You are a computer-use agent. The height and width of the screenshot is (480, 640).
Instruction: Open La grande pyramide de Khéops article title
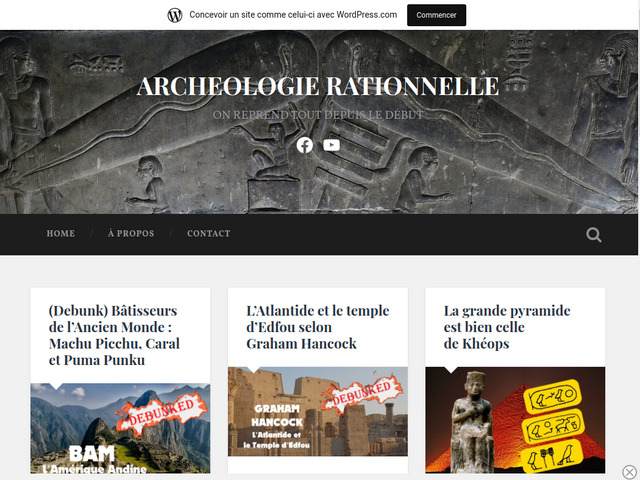507,327
